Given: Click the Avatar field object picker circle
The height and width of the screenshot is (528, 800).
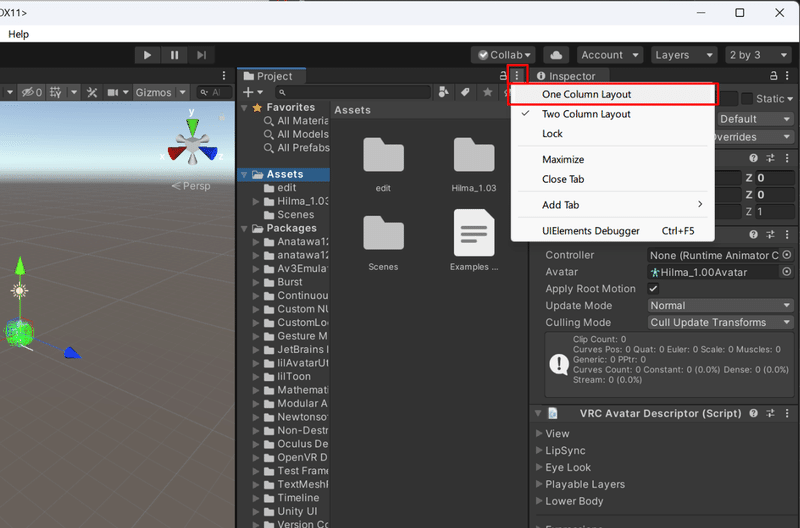Looking at the screenshot, I should coord(787,272).
